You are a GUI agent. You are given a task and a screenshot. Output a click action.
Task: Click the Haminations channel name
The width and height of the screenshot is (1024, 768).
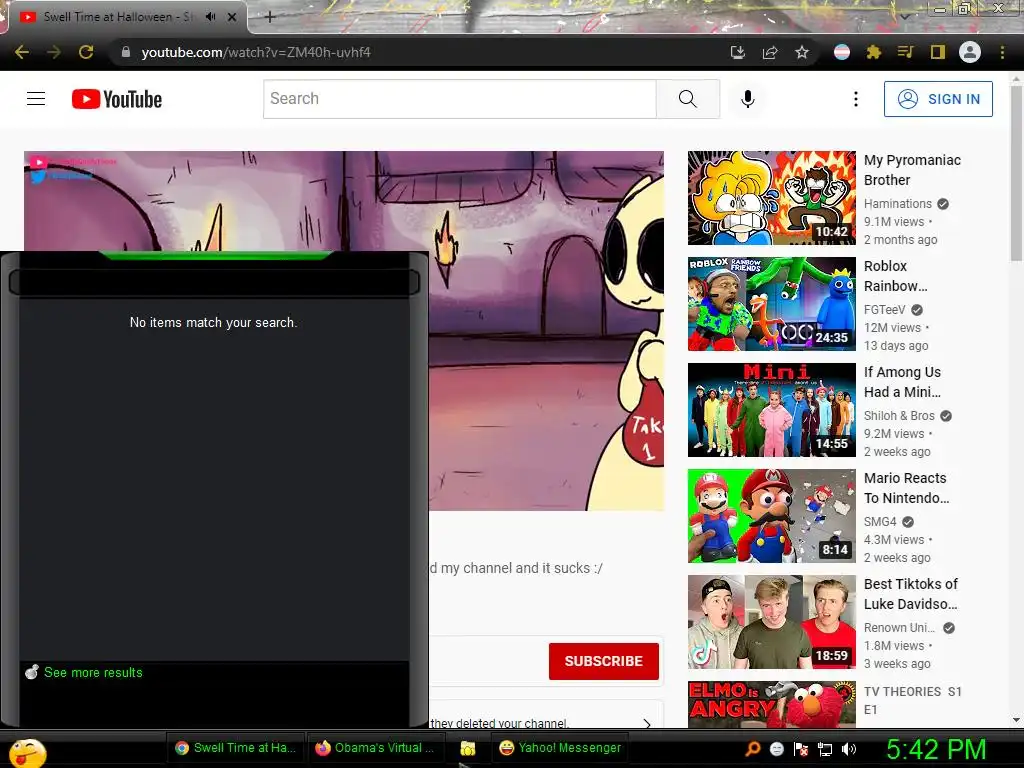coord(897,204)
